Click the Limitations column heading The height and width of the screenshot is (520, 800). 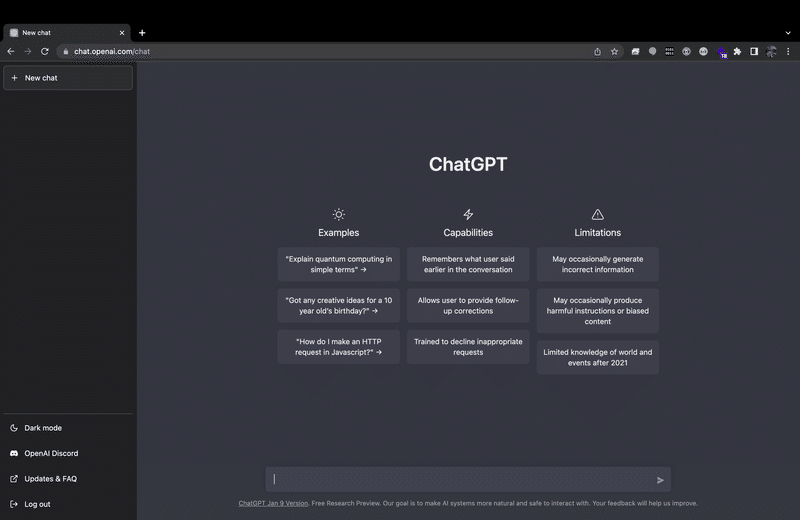[x=597, y=233]
